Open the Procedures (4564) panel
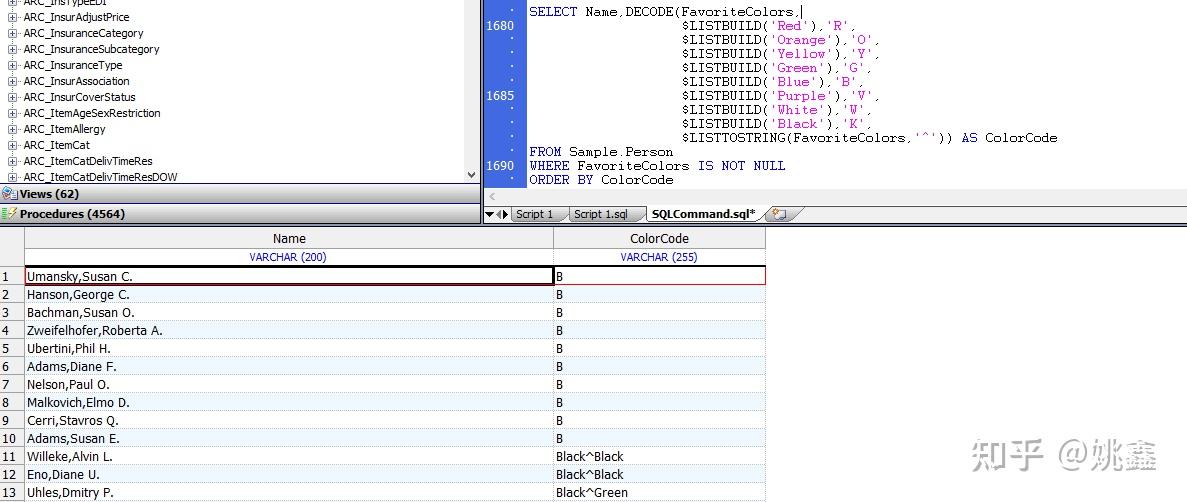Viewport: 1187px width, 502px height. 239,214
